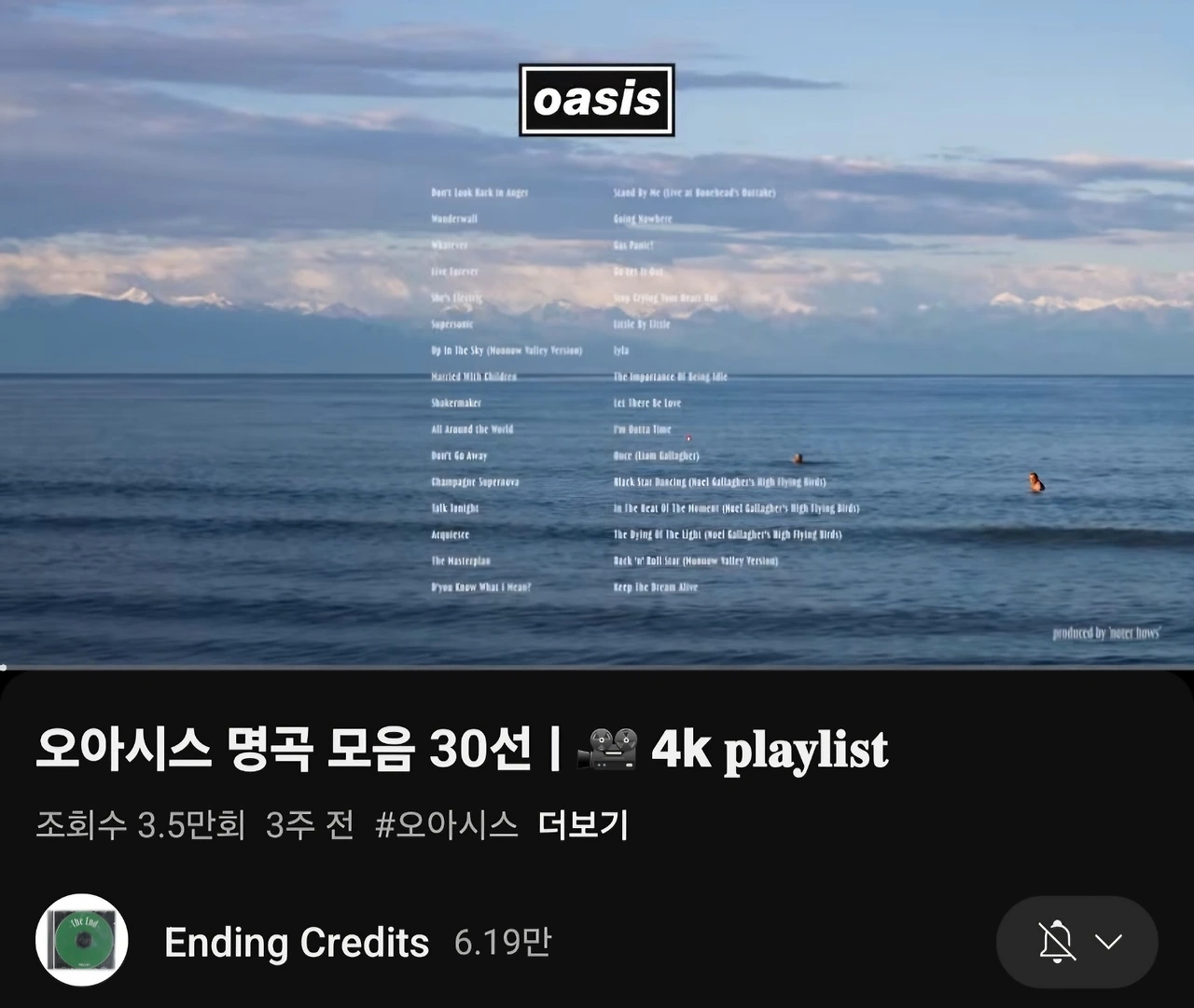
Task: Click the Champagne Supernova track text
Action: click(475, 482)
